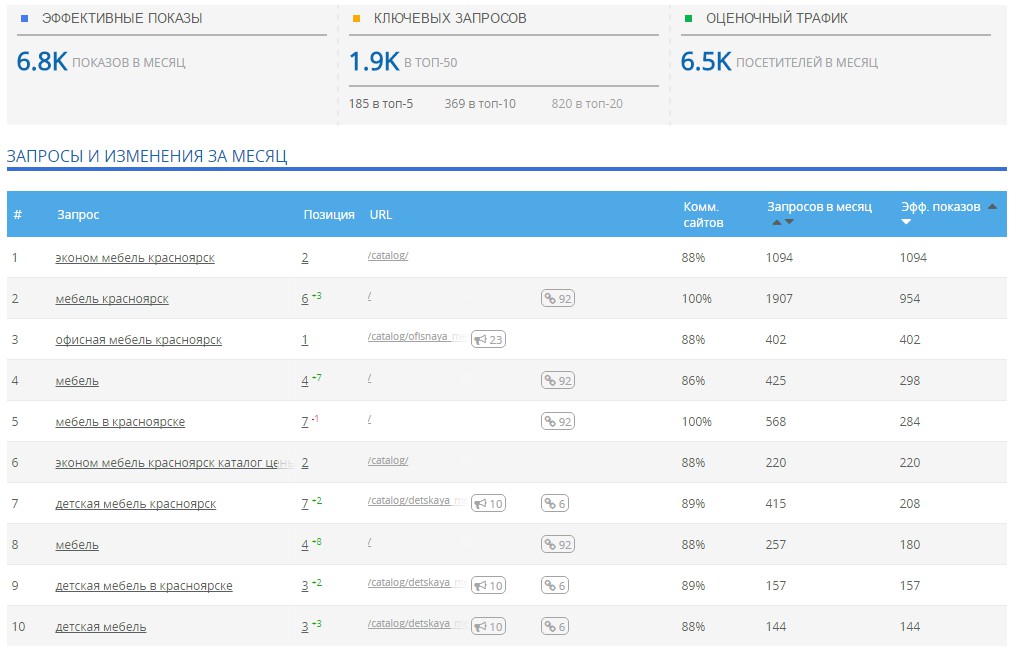Click 'Запросы и изменения за месяц' heading
Image resolution: width=1024 pixels, height=655 pixels.
pos(147,156)
